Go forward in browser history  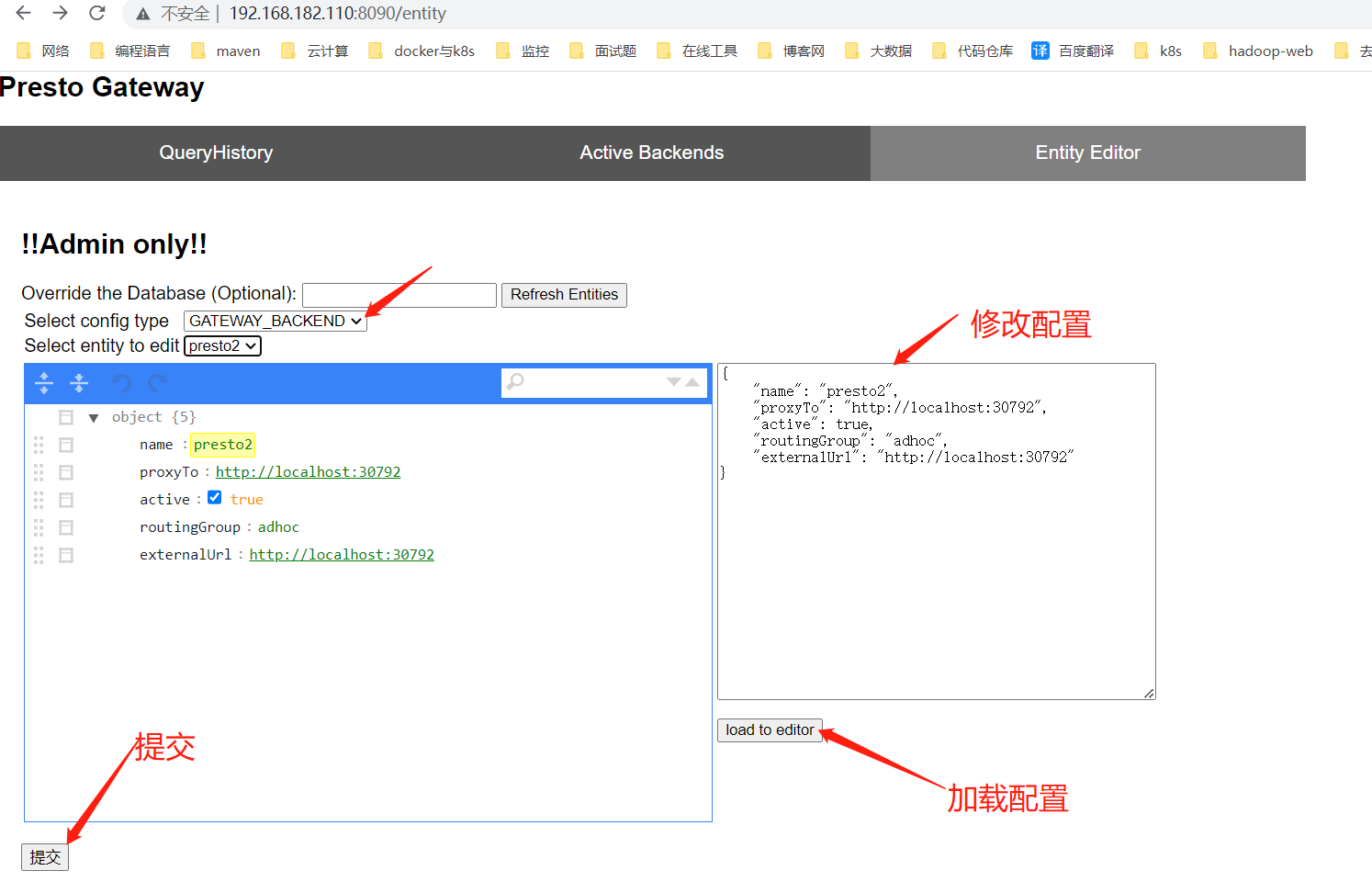(x=60, y=13)
